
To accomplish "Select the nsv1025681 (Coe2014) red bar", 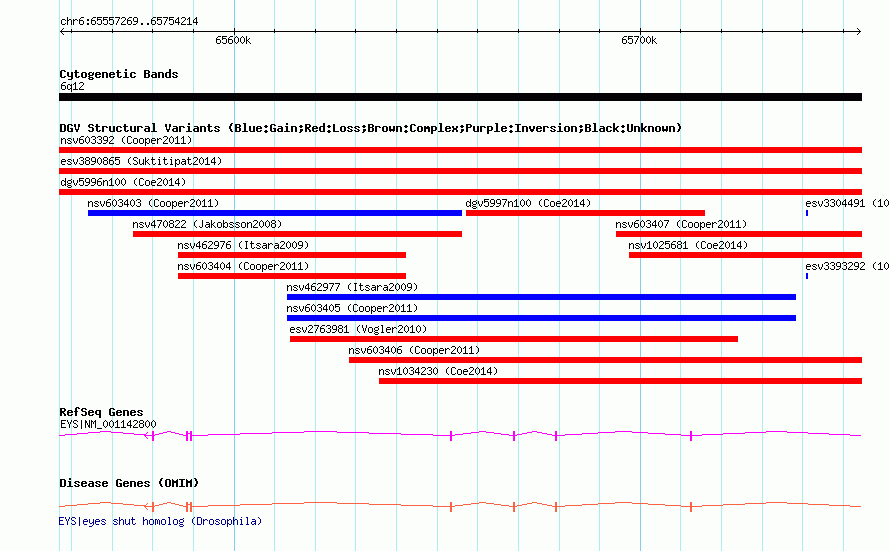I will pos(745,255).
